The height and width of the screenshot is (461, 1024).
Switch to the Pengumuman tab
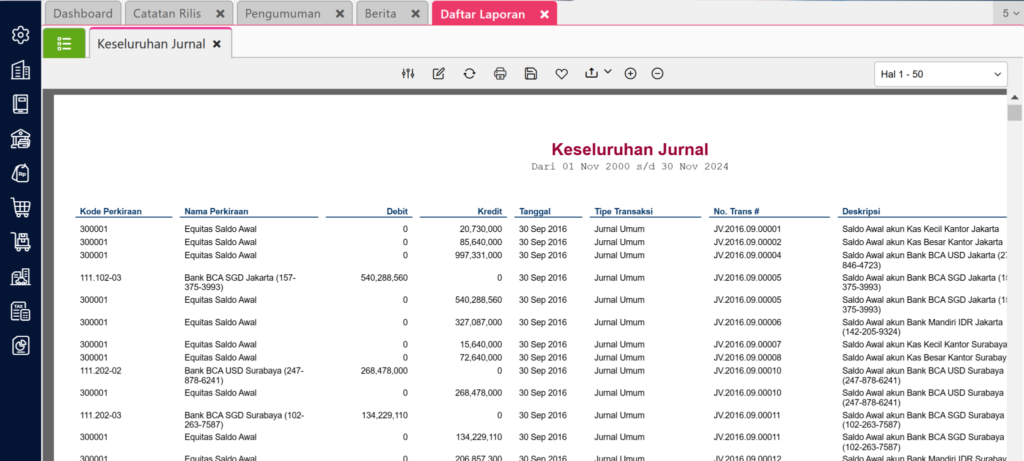click(283, 14)
